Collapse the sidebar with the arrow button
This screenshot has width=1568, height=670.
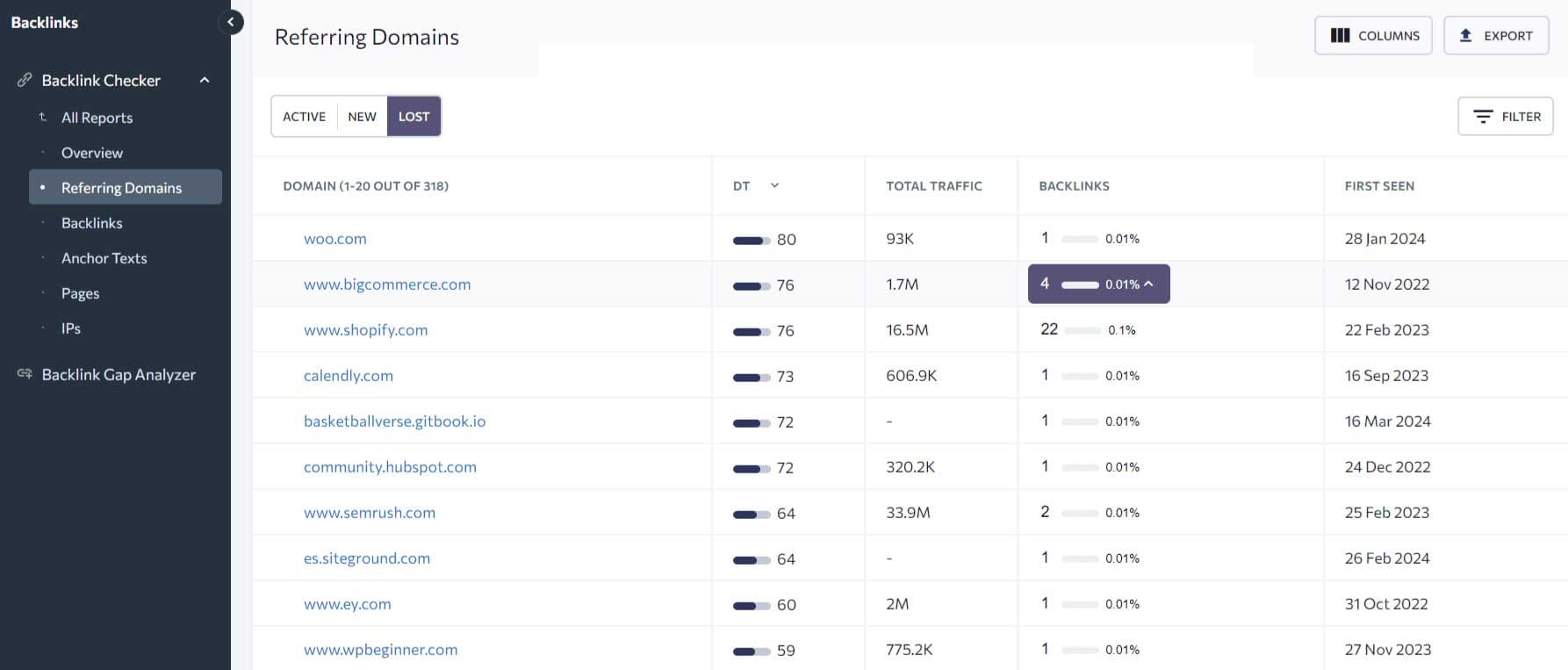click(x=230, y=22)
